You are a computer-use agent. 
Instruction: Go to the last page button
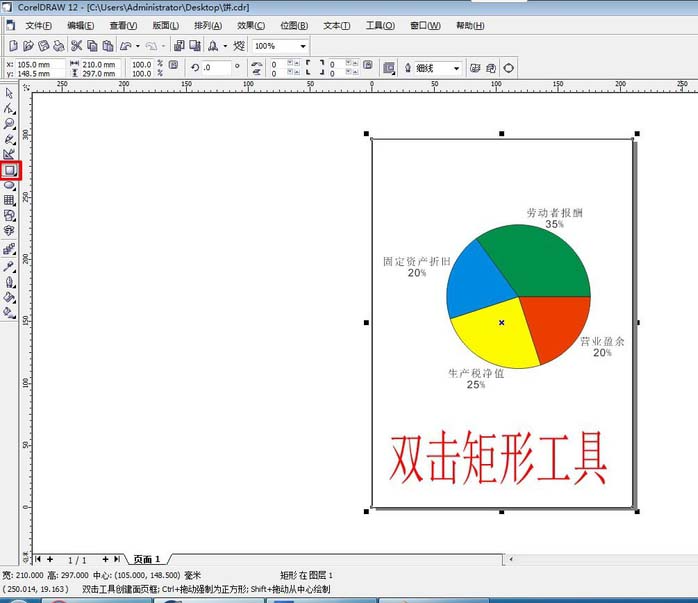click(117, 559)
